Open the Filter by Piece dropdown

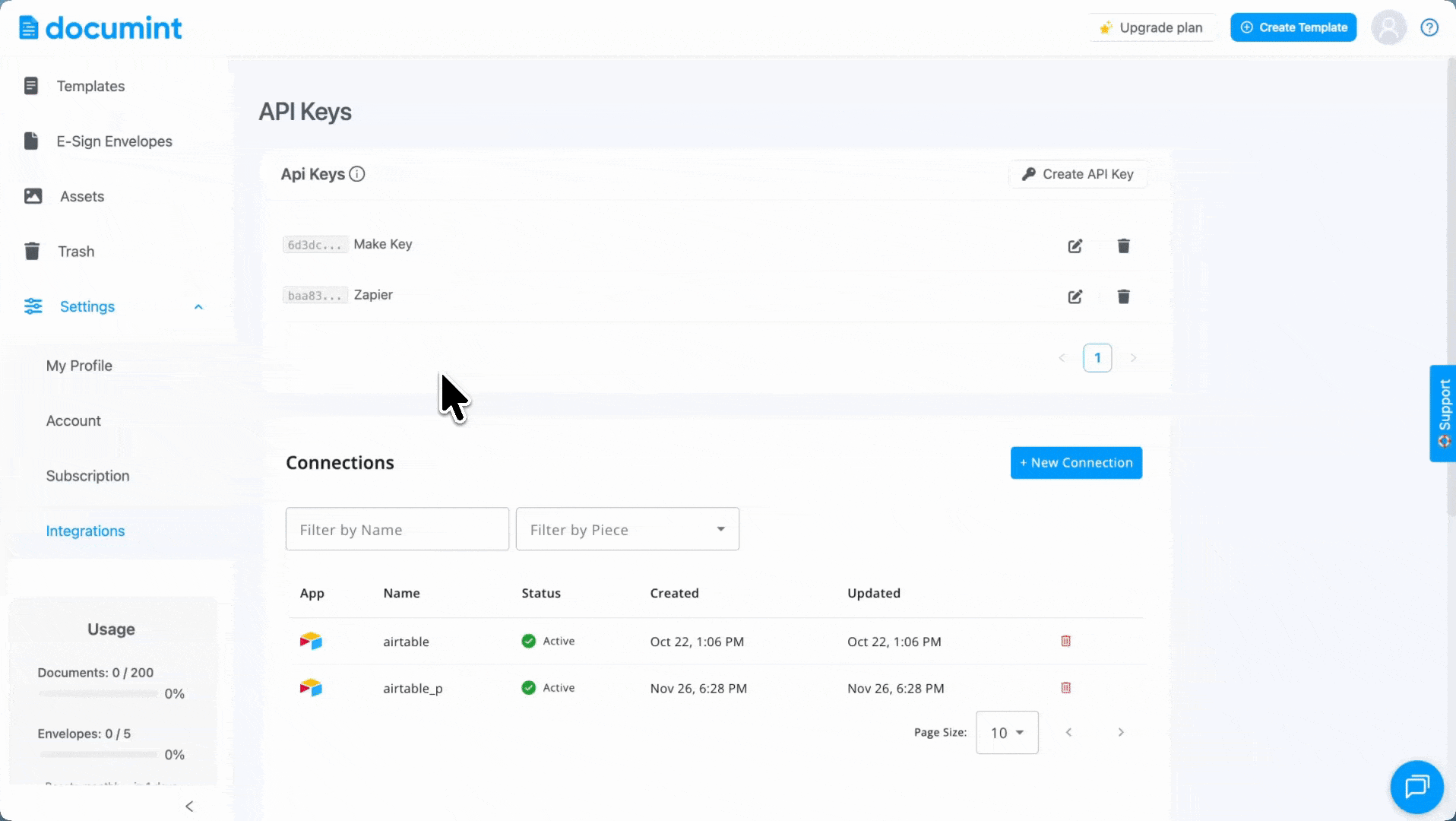point(627,529)
